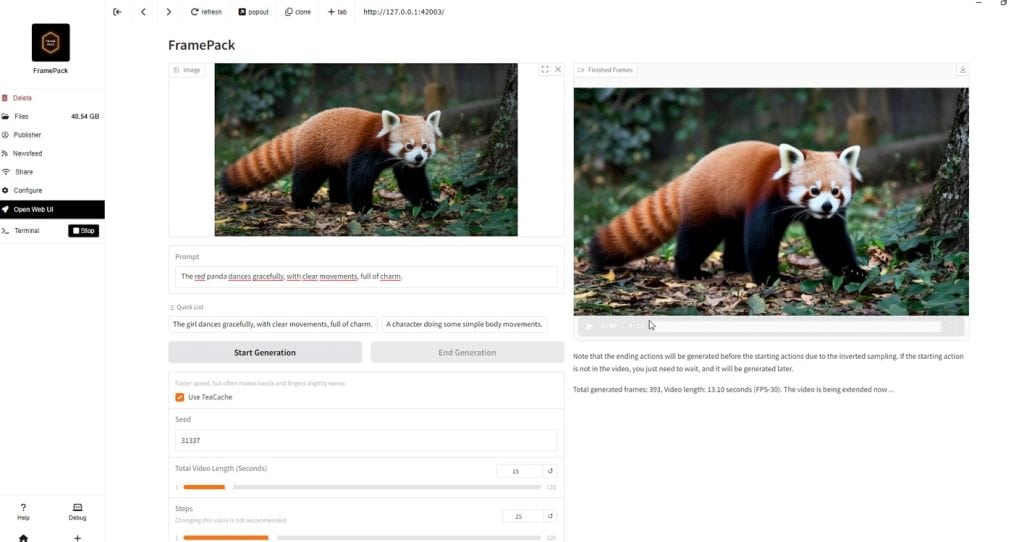Image resolution: width=1024 pixels, height=542 pixels.
Task: Click the plus icon at sidebar bottom
Action: [x=77, y=537]
